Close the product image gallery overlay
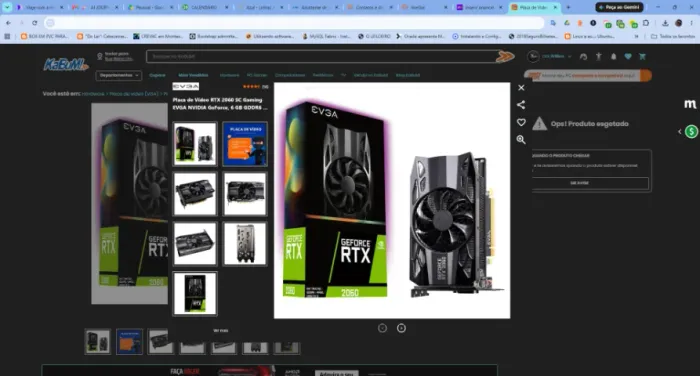Screen dimensions: 700x376 coord(521,88)
